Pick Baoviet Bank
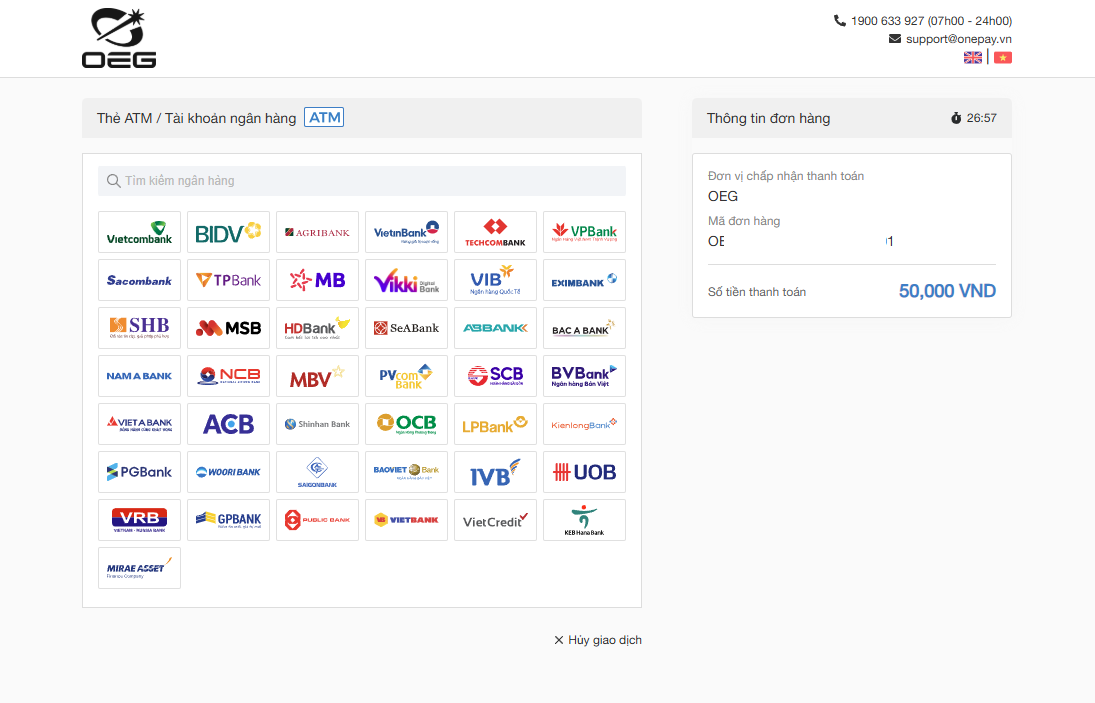 coord(406,472)
